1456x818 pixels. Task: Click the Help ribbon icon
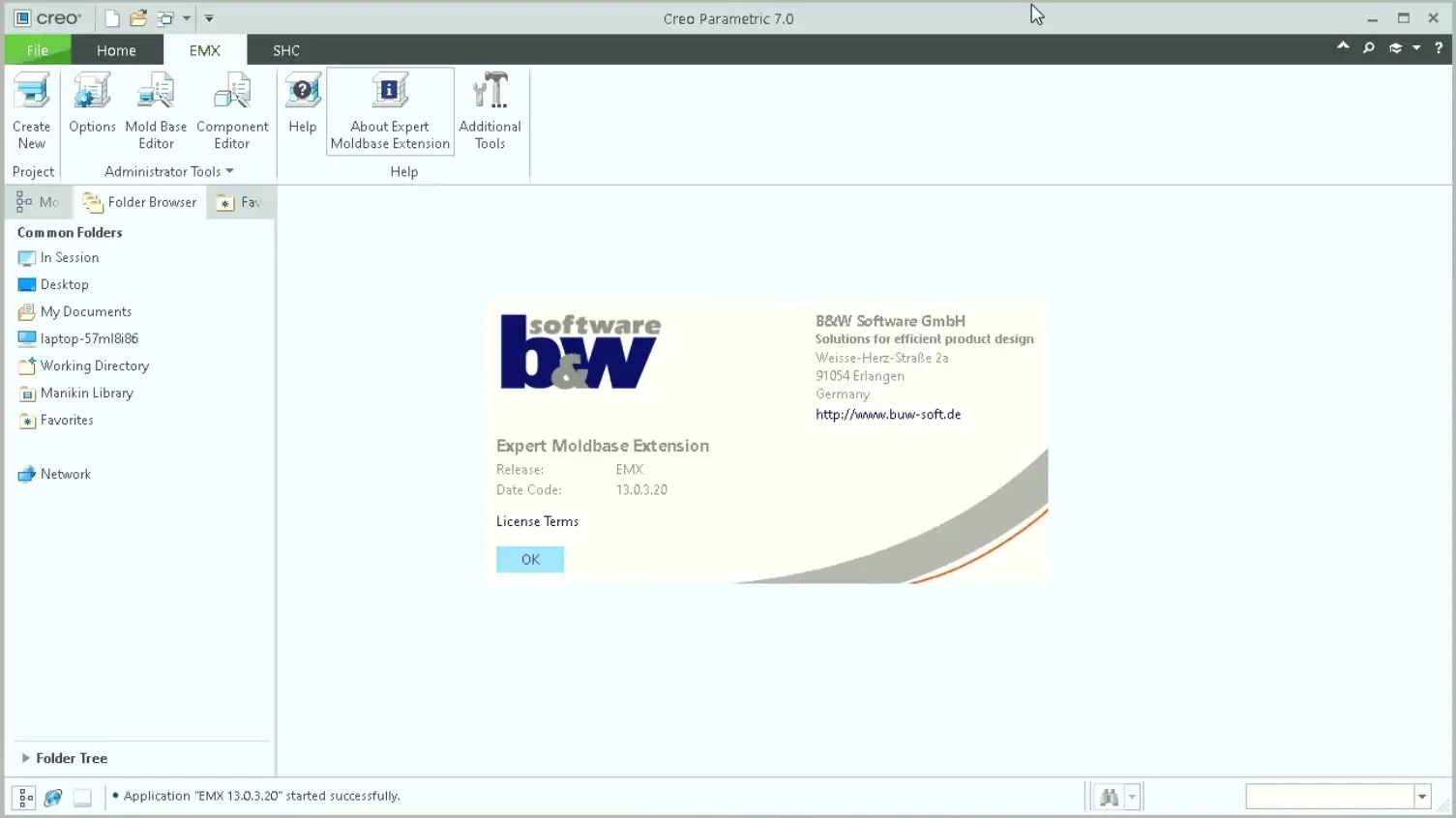point(303,103)
